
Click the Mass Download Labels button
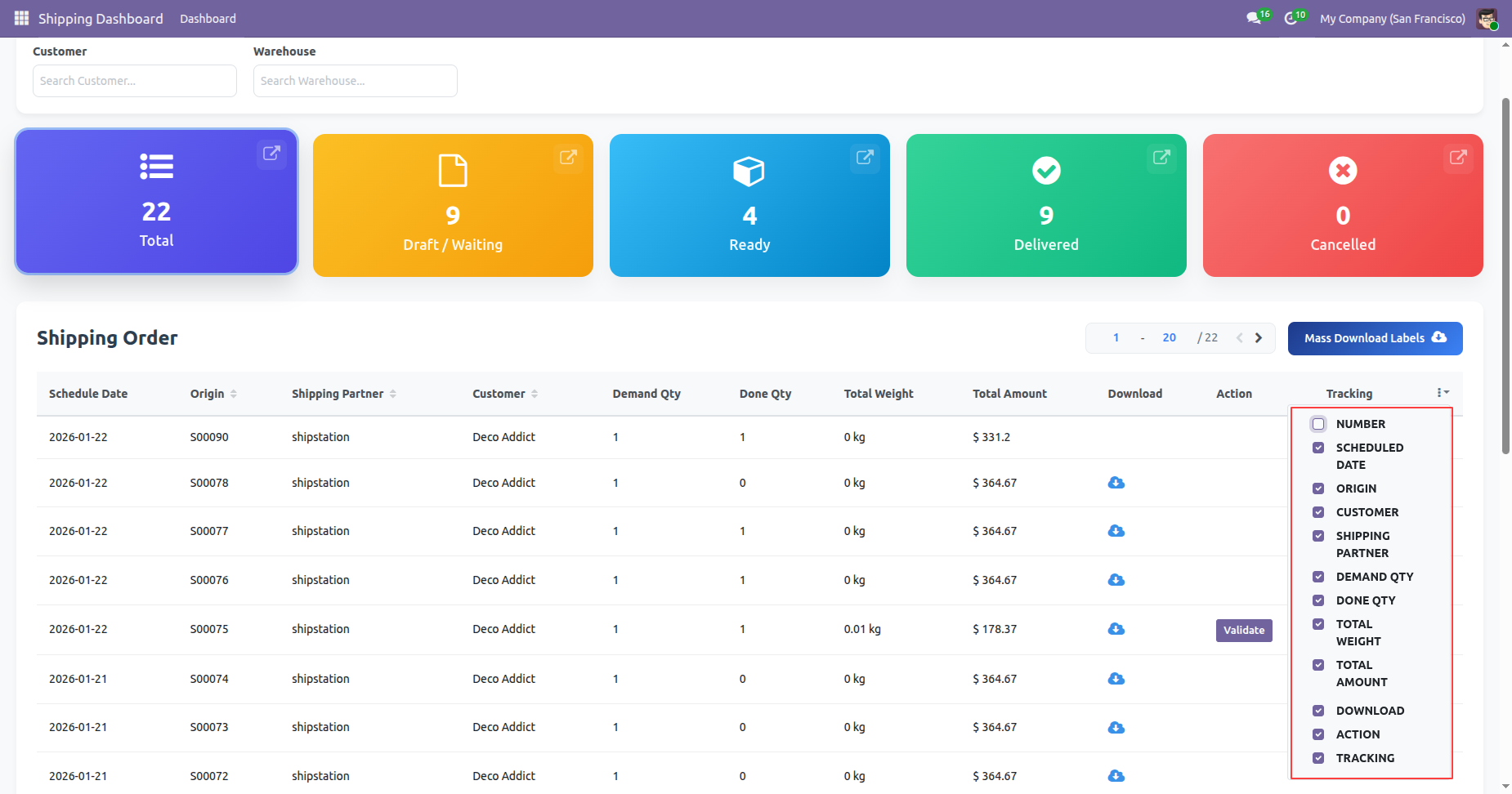click(1375, 338)
